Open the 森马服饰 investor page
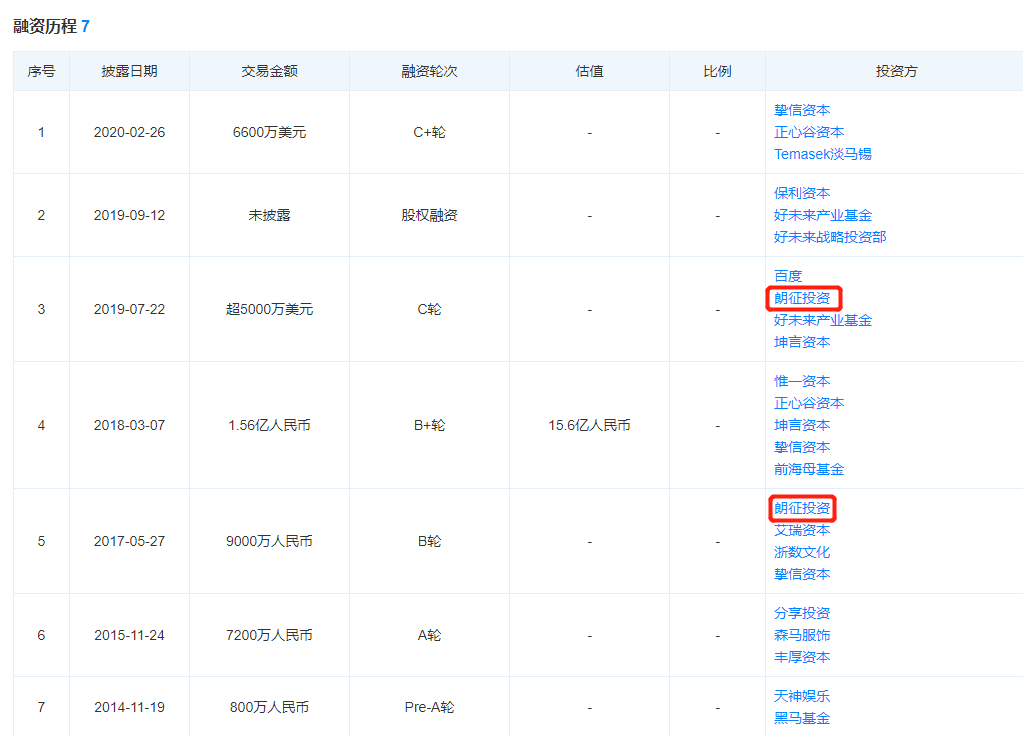The height and width of the screenshot is (736, 1023). [x=802, y=635]
